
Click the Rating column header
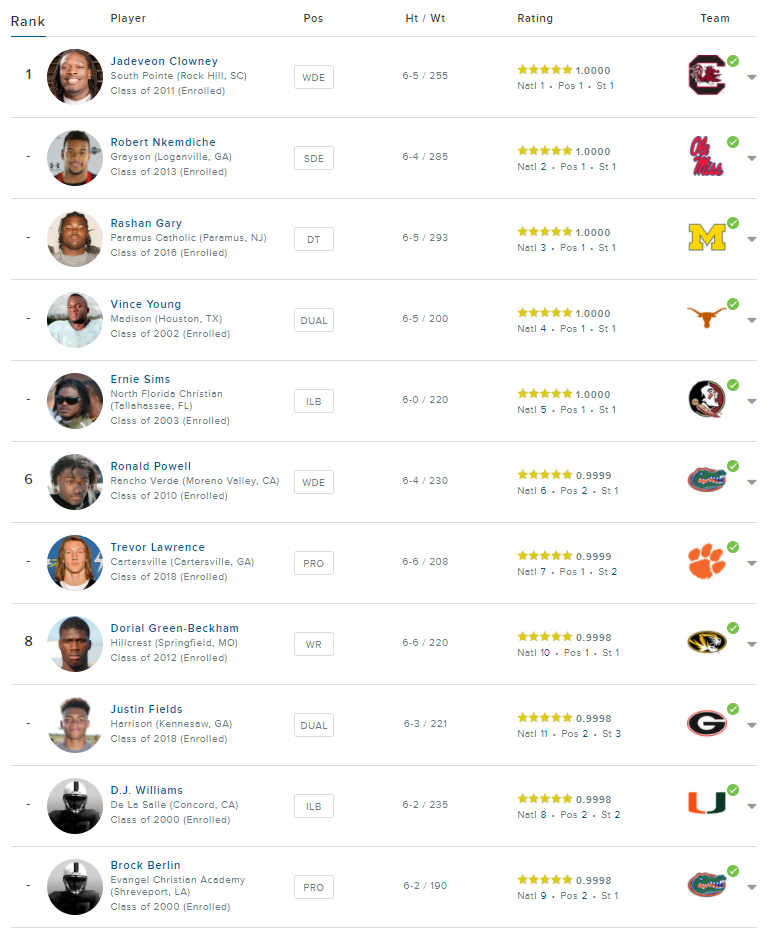coord(535,18)
